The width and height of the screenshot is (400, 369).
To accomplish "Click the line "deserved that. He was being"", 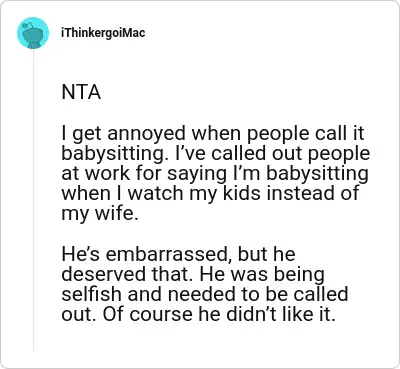I will pos(193,274).
